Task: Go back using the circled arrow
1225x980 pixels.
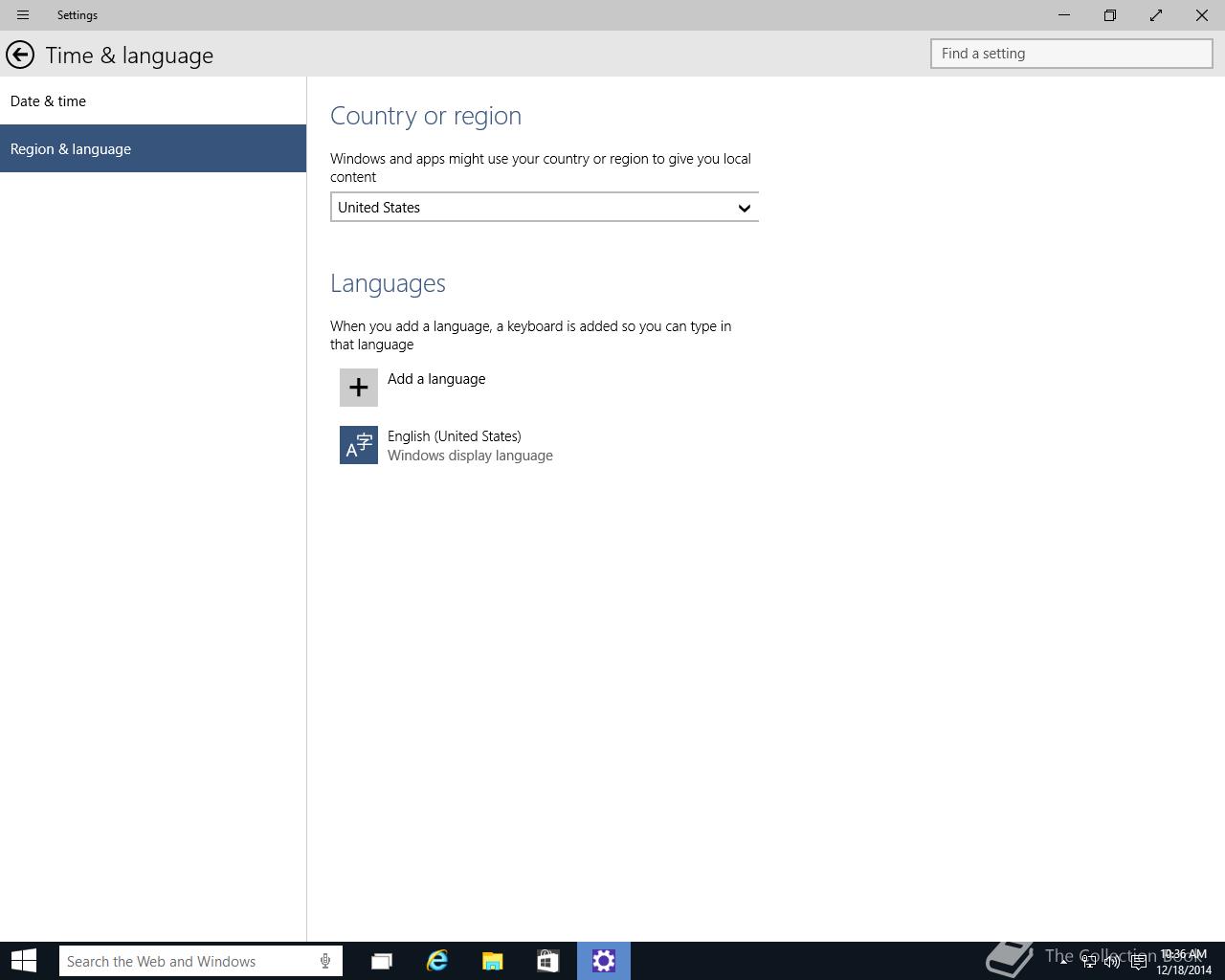Action: 20,55
